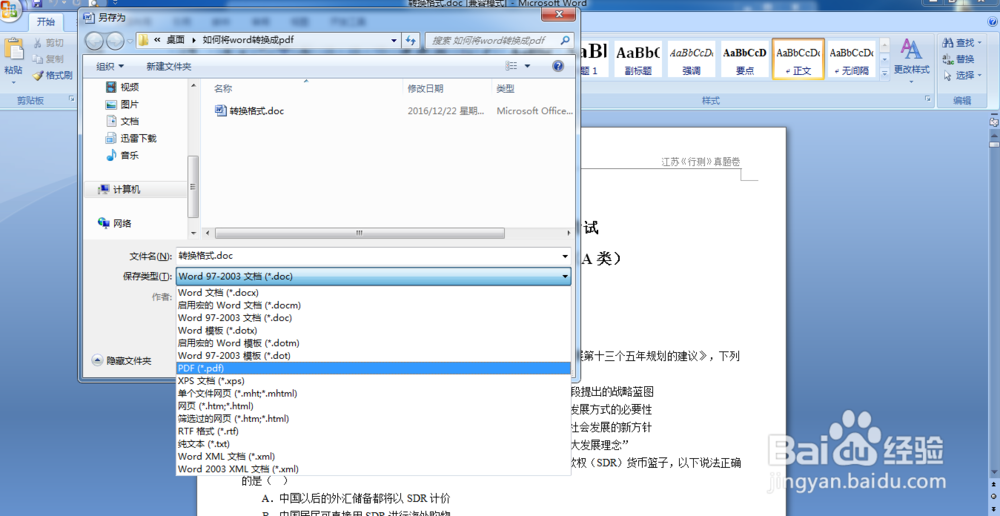Apply 正文 style in Word gallery
Image resolution: width=1000 pixels, height=516 pixels.
(x=798, y=59)
